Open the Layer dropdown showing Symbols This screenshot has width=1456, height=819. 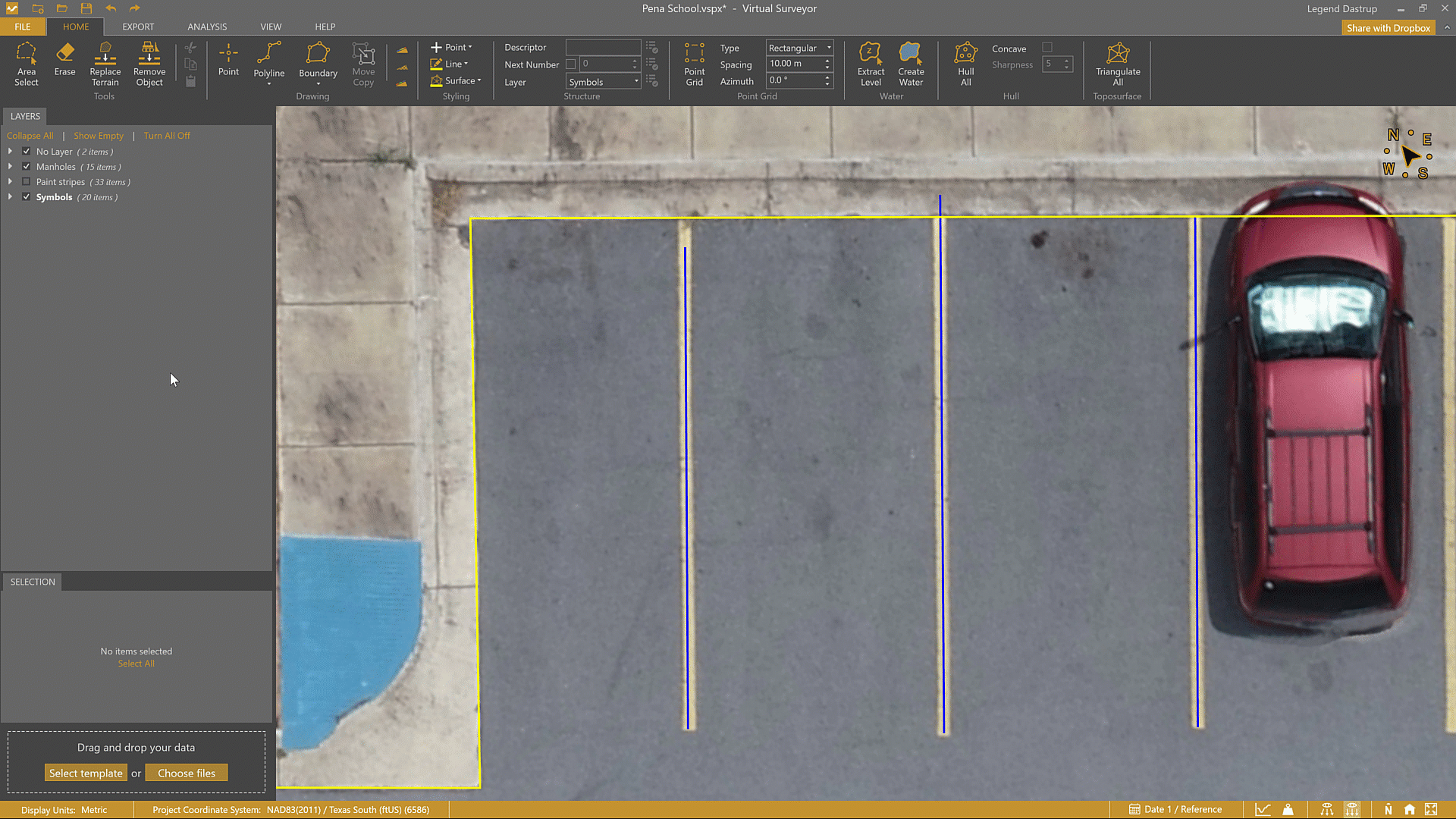click(x=604, y=82)
